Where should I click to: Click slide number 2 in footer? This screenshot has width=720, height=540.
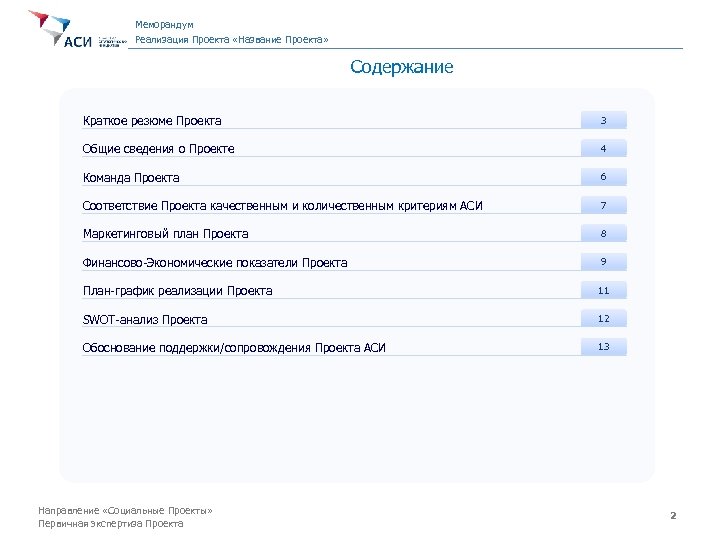[x=673, y=515]
